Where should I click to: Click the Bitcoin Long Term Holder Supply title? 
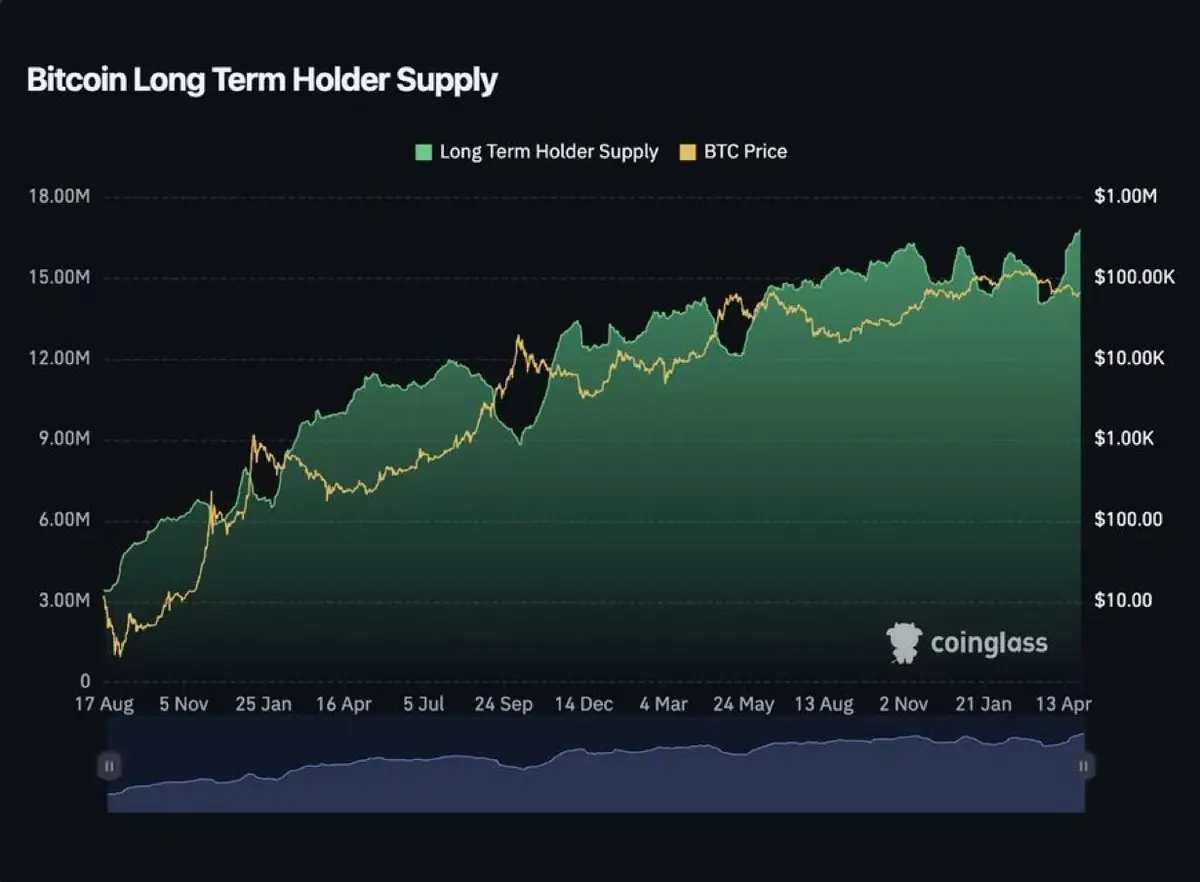pos(262,80)
